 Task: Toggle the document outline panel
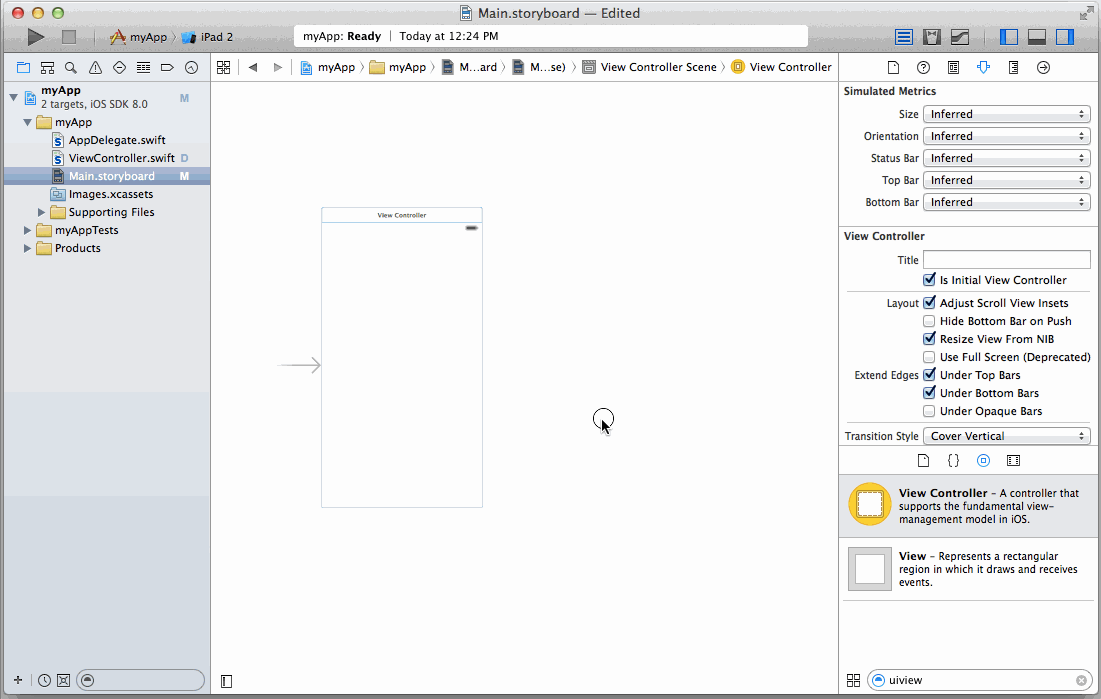click(x=226, y=681)
